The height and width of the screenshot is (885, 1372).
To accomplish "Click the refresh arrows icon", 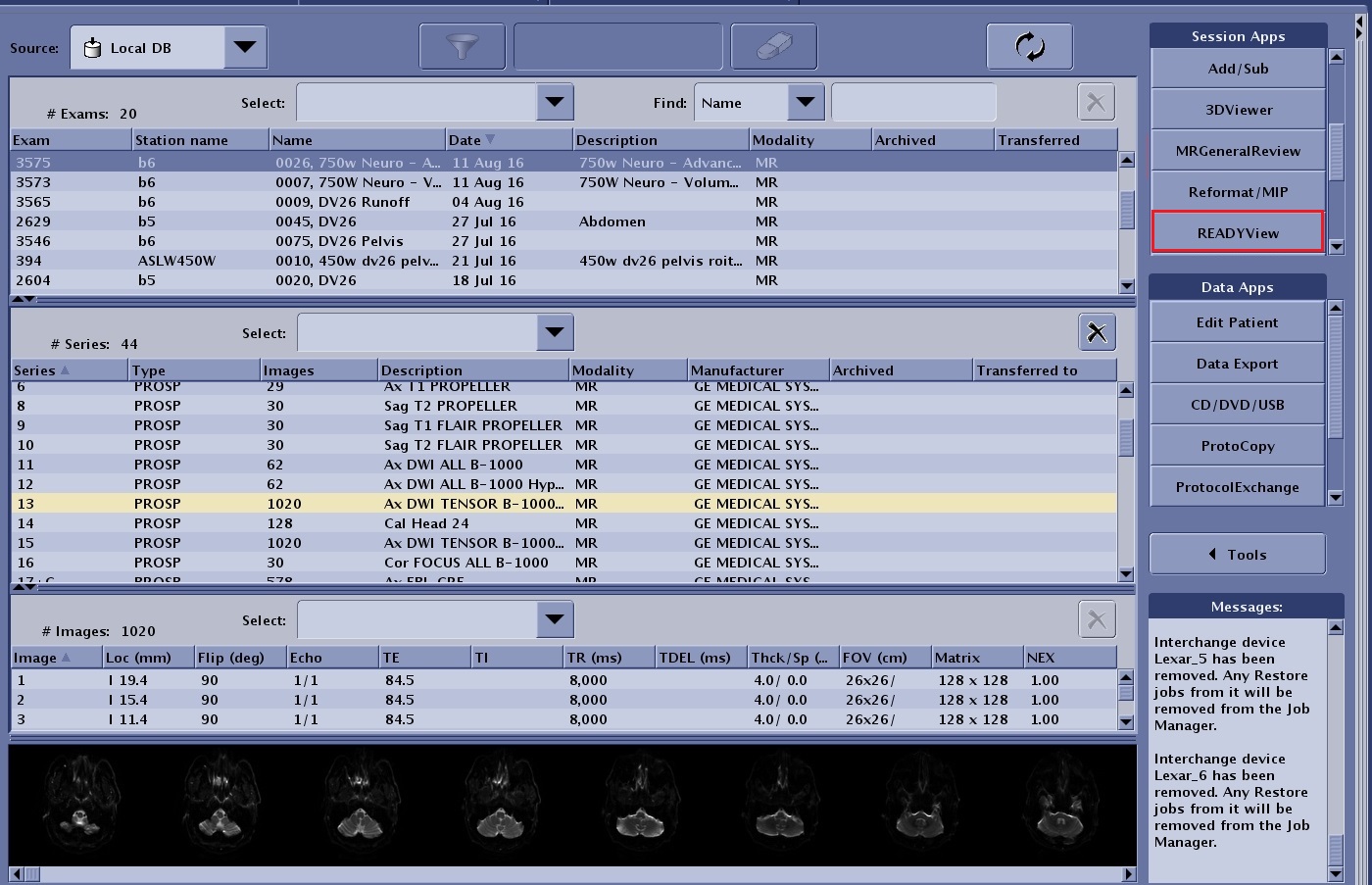I will click(x=1029, y=47).
